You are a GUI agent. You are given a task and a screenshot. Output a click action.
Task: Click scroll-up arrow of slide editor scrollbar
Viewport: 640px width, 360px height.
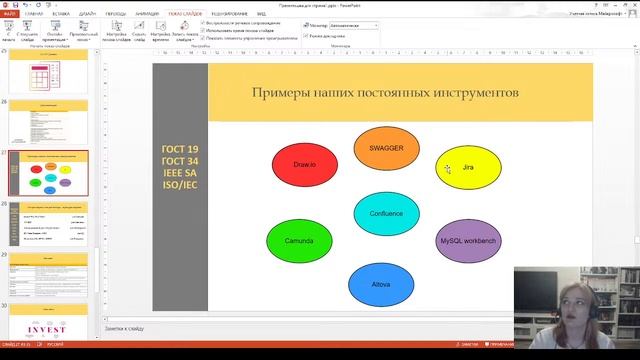coord(637,52)
